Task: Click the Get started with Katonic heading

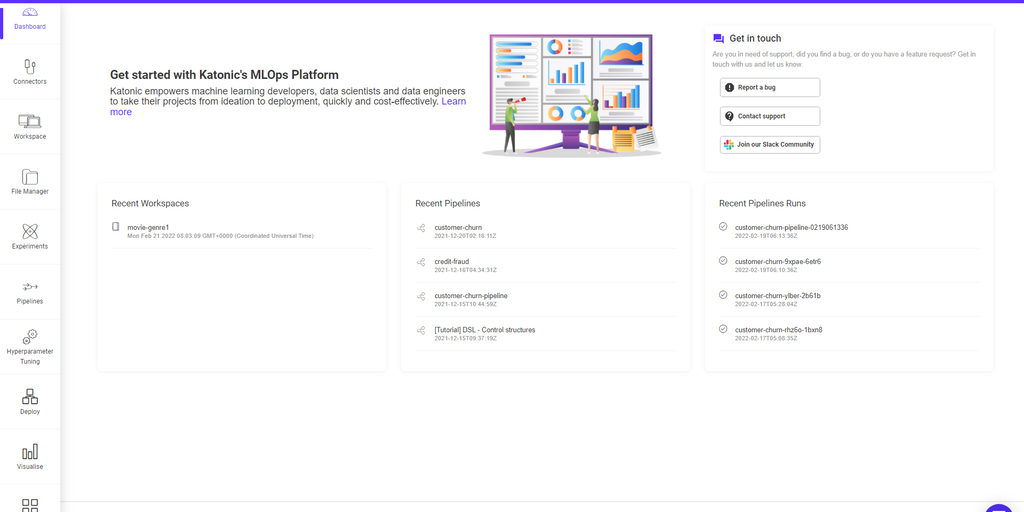Action: pos(224,75)
